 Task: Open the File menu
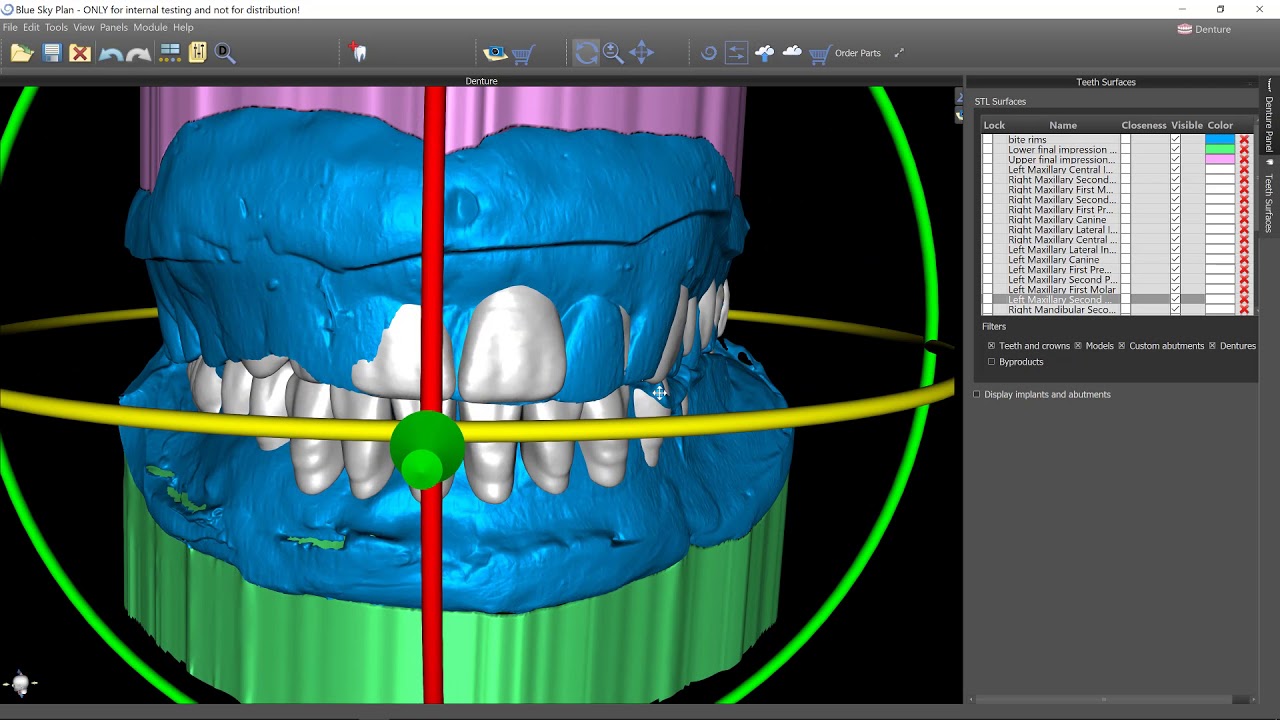[x=10, y=27]
